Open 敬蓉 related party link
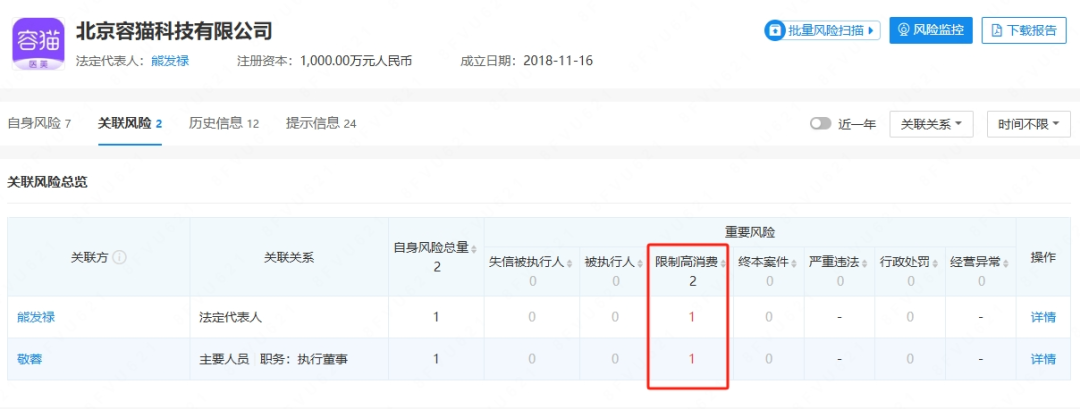The image size is (1080, 409). [x=30, y=359]
